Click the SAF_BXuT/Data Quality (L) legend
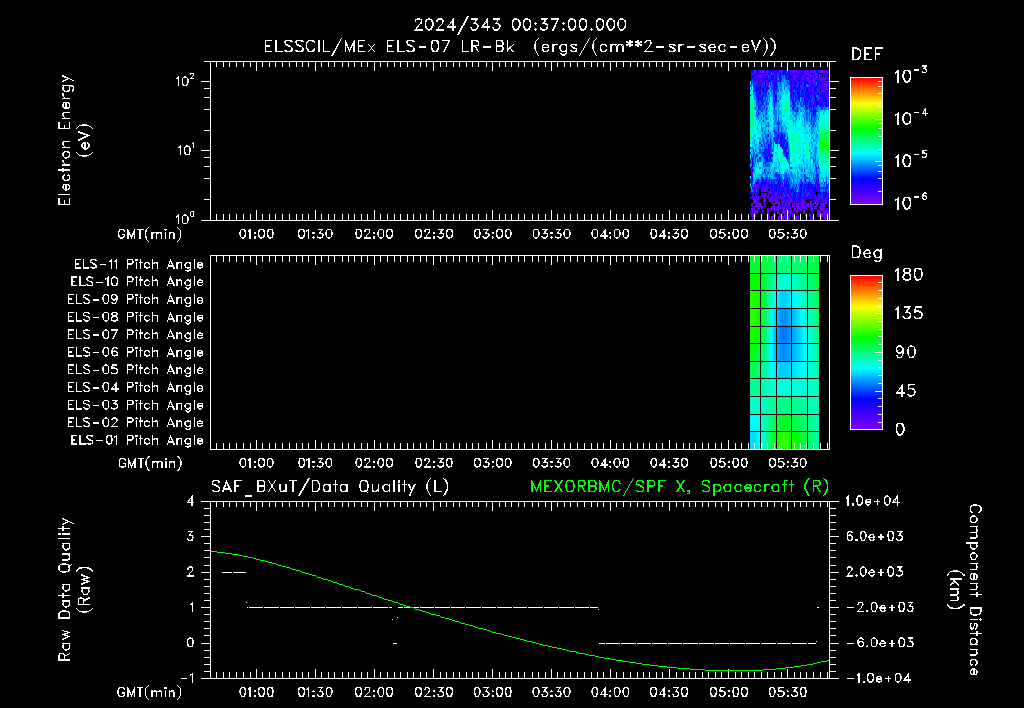 click(x=330, y=487)
